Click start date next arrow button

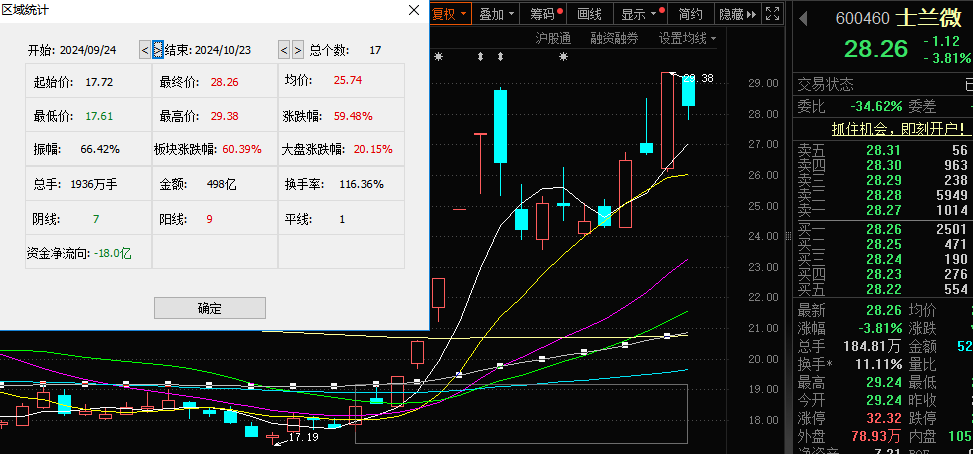coord(158,50)
